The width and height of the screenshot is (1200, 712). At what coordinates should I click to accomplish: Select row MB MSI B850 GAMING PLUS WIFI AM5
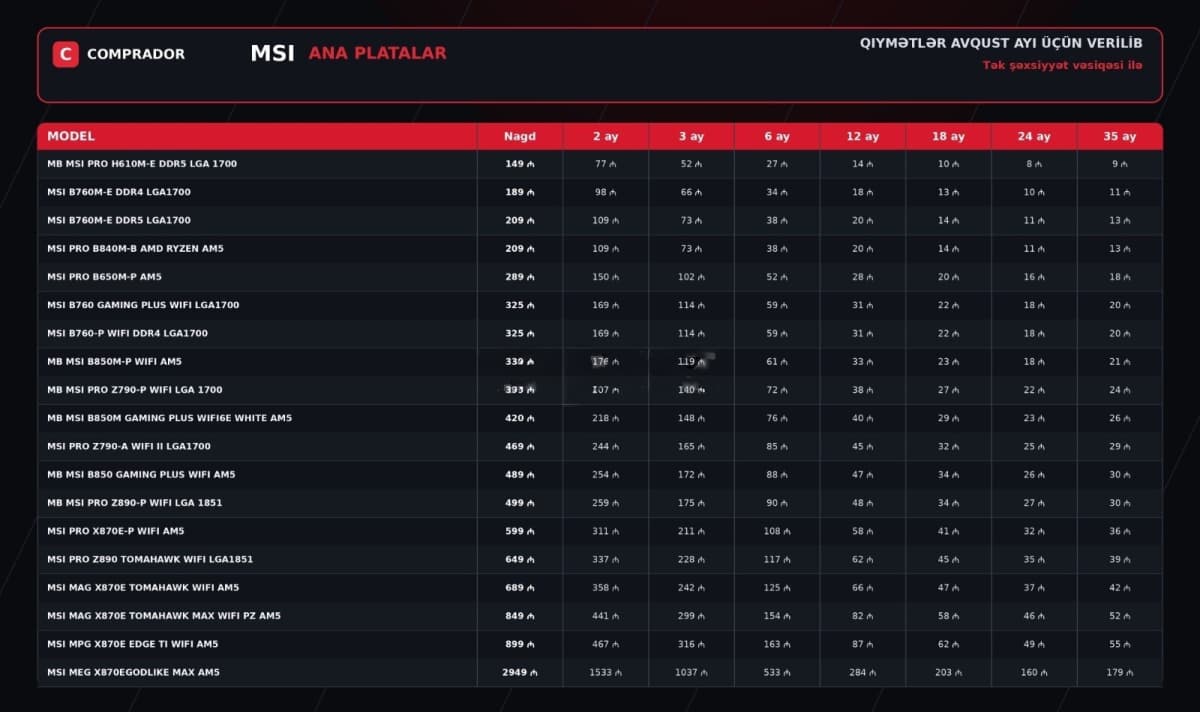click(x=600, y=474)
